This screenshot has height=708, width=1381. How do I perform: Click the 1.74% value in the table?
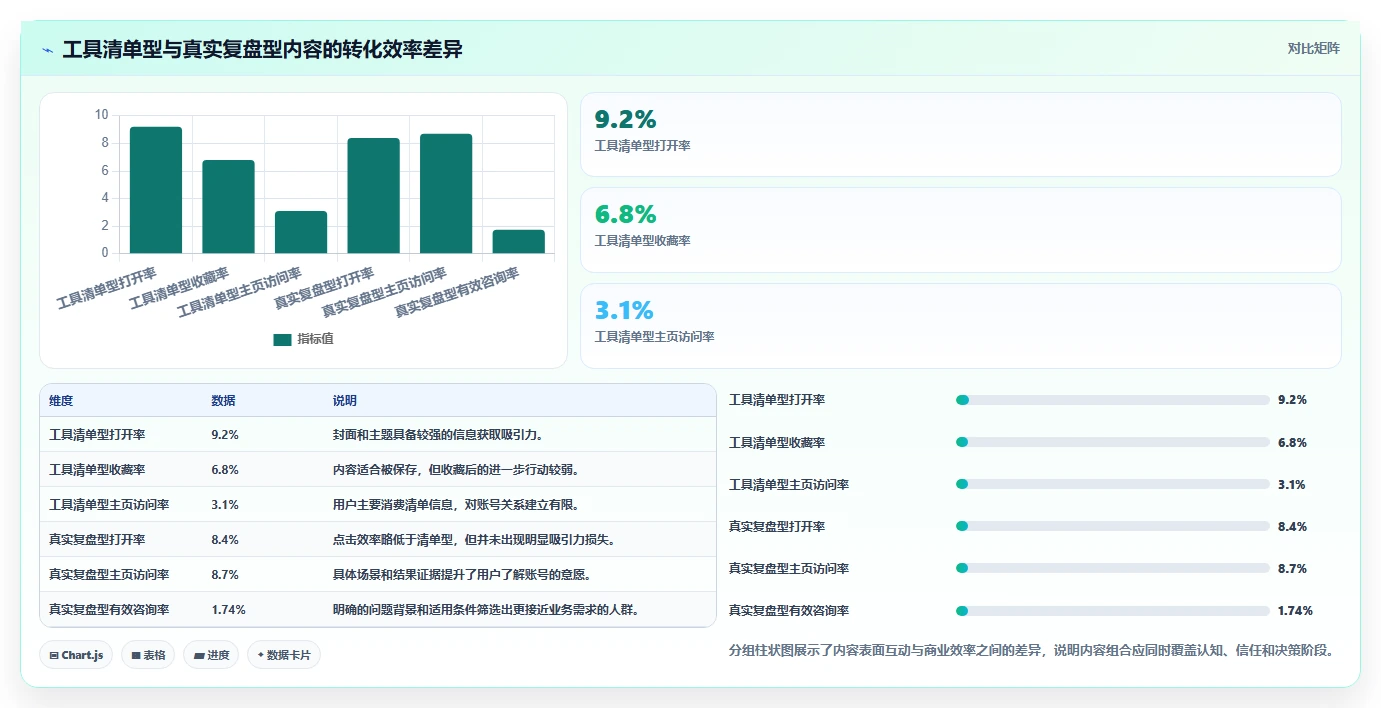pyautogui.click(x=228, y=610)
